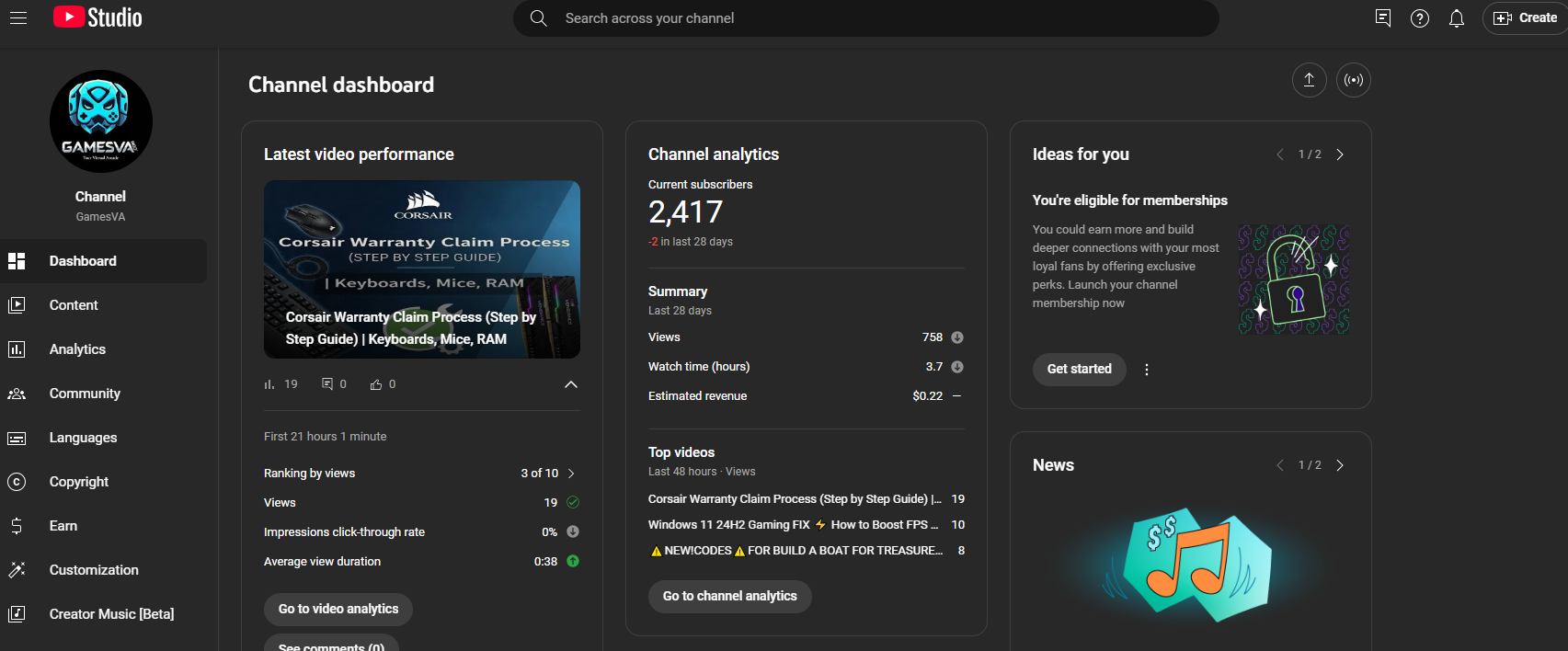Focus the Search across your channel field
The width and height of the screenshot is (1568, 651).
[x=866, y=18]
